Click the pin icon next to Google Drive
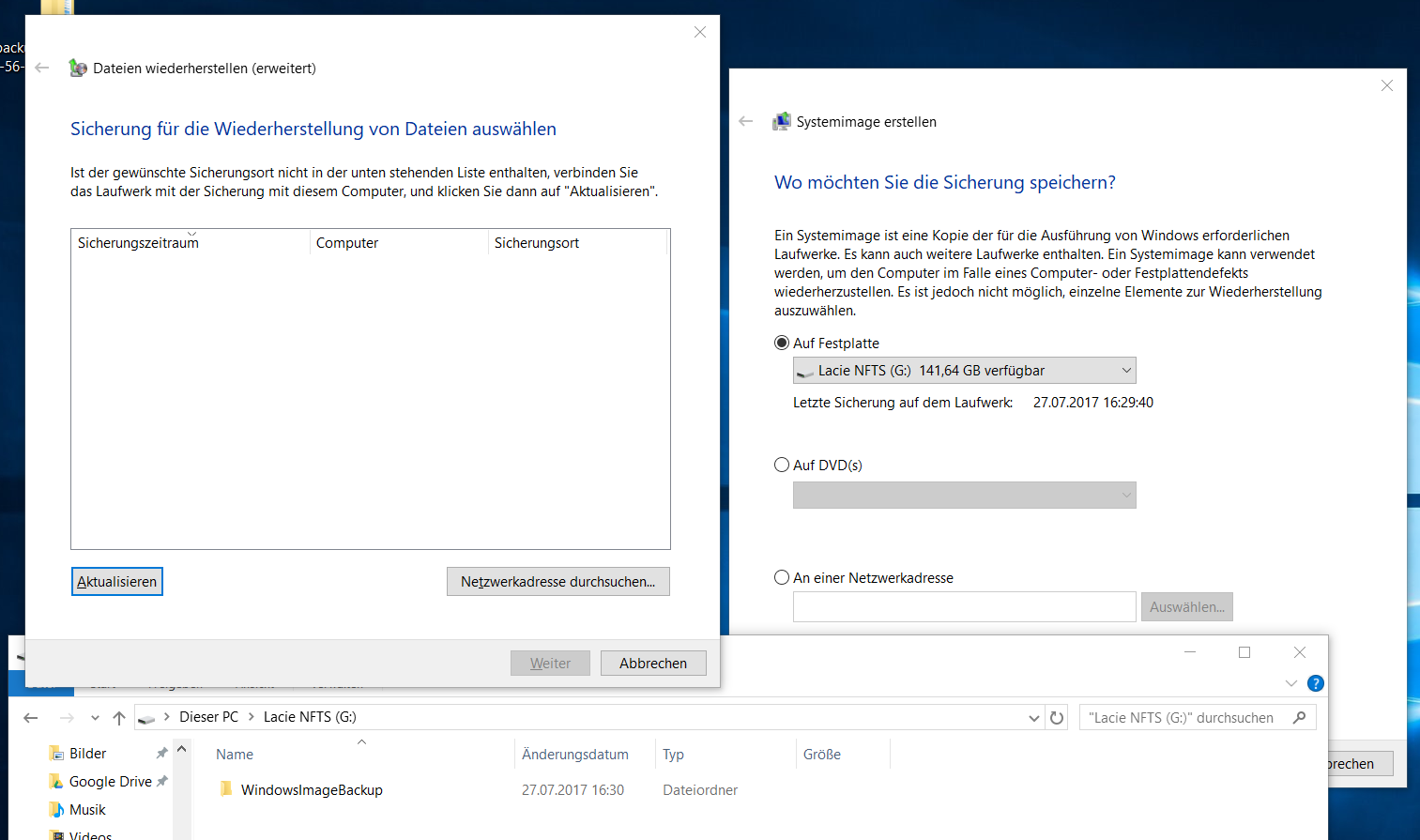The height and width of the screenshot is (840, 1420). [161, 781]
